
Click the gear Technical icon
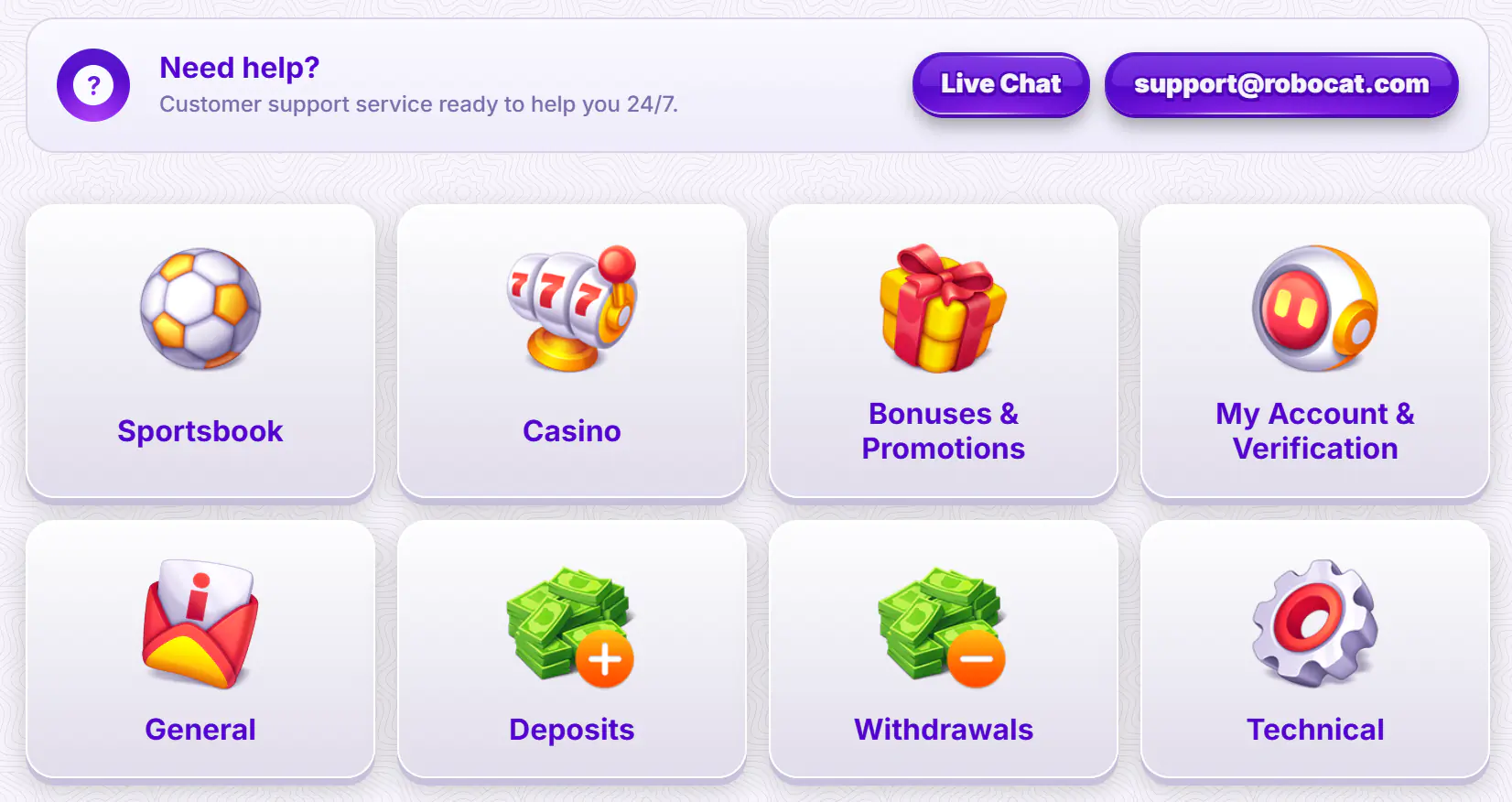[x=1315, y=623]
